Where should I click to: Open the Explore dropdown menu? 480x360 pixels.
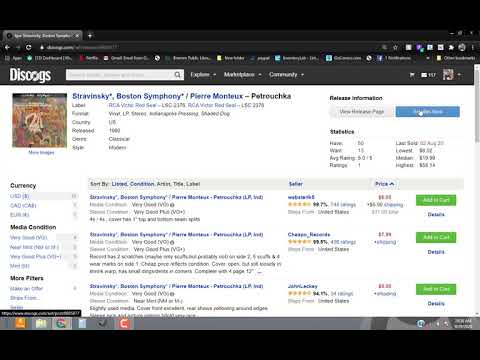point(203,75)
